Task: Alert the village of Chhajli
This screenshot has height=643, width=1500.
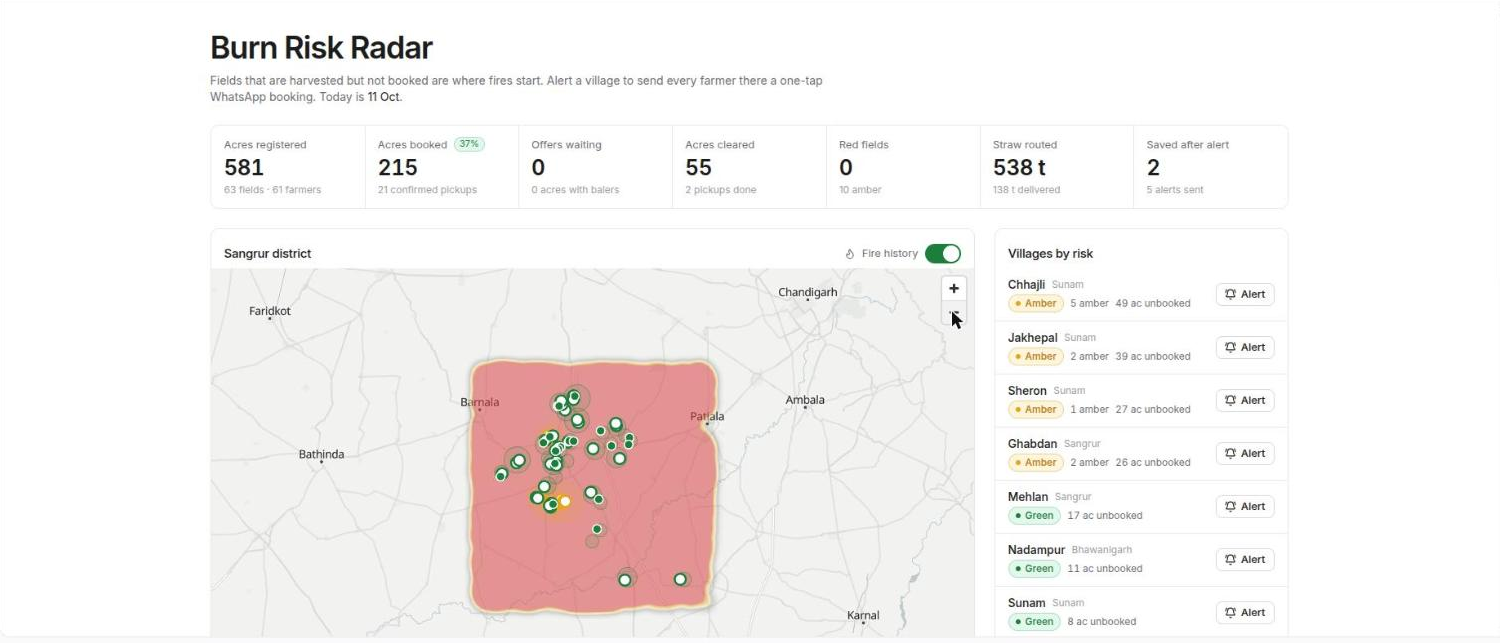Action: tap(1245, 294)
